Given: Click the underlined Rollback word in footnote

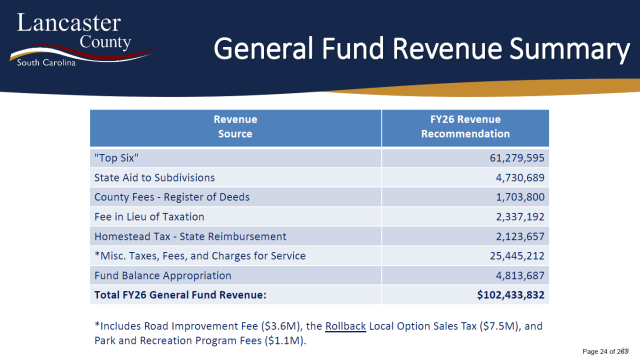Looking at the screenshot, I should click(x=346, y=327).
